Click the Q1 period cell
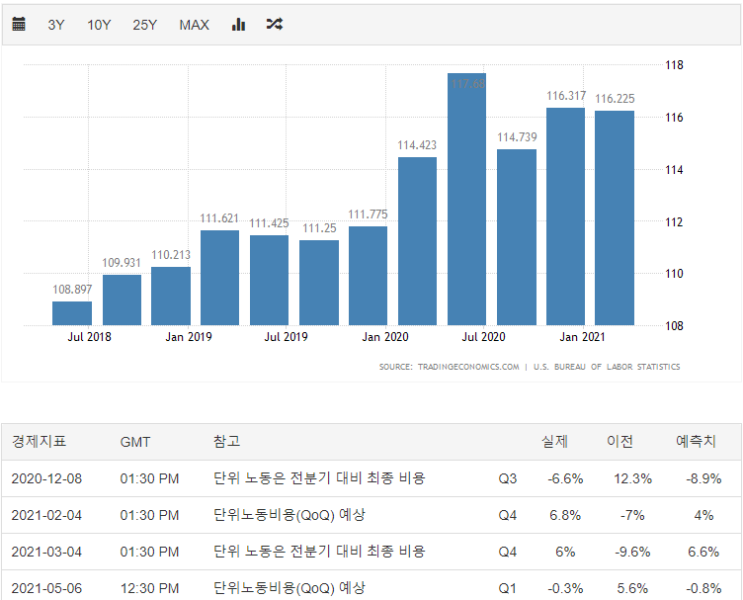This screenshot has height=600, width=743. pyautogui.click(x=507, y=589)
